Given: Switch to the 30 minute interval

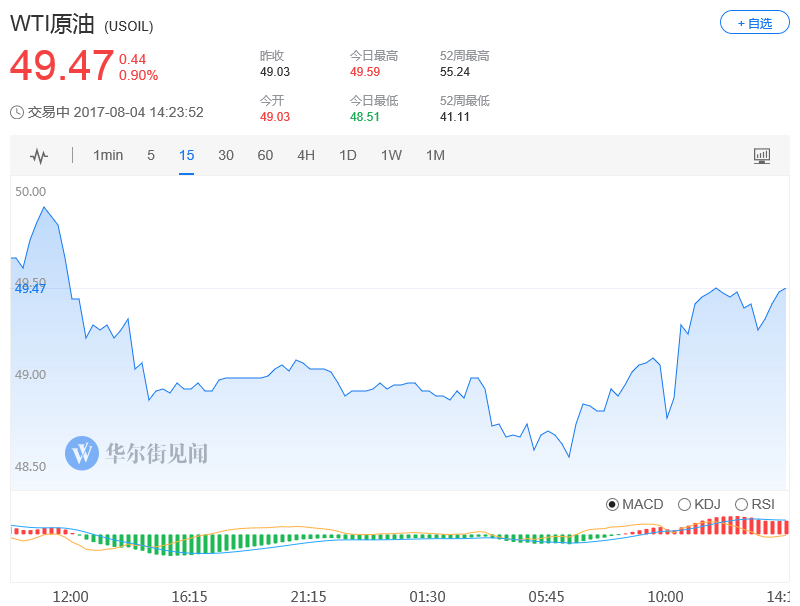Looking at the screenshot, I should pos(226,155).
